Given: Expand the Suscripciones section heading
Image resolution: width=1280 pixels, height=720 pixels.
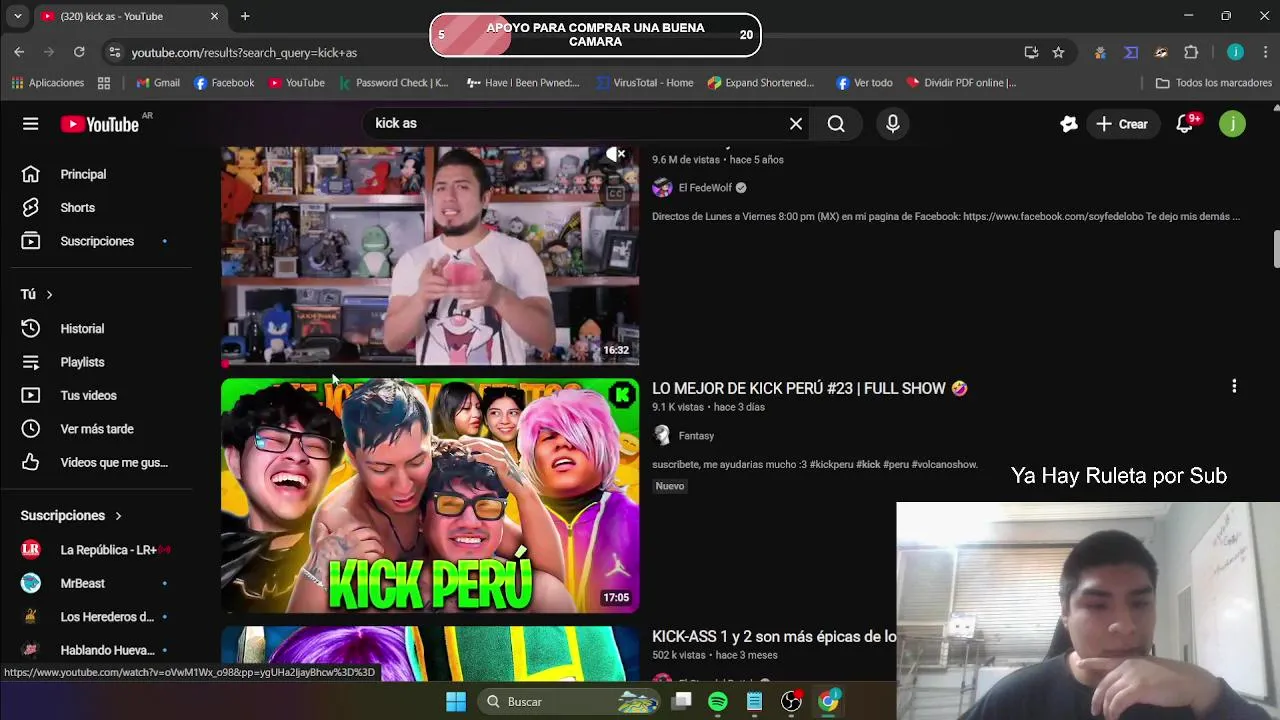Looking at the screenshot, I should tap(71, 516).
